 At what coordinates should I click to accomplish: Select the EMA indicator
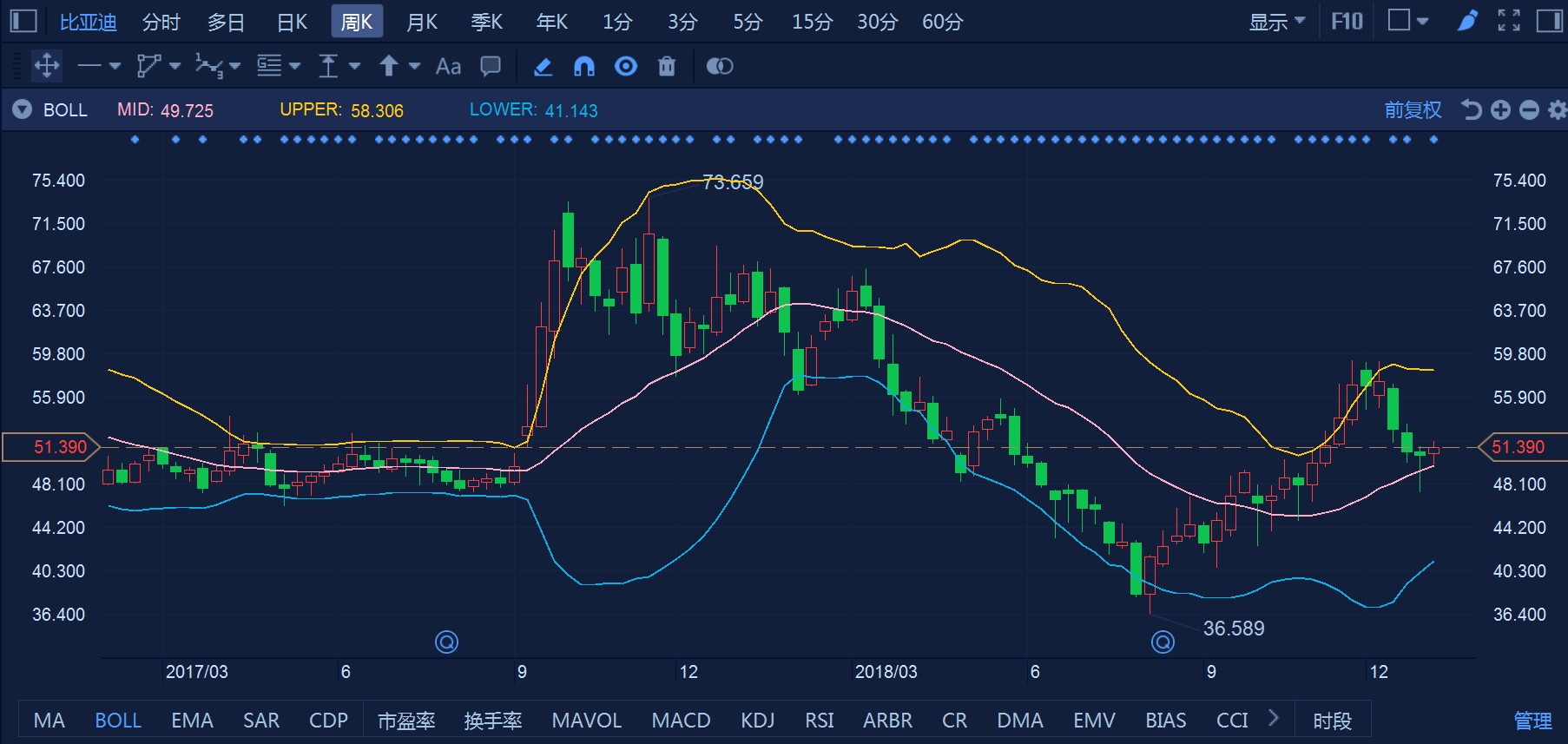point(192,721)
